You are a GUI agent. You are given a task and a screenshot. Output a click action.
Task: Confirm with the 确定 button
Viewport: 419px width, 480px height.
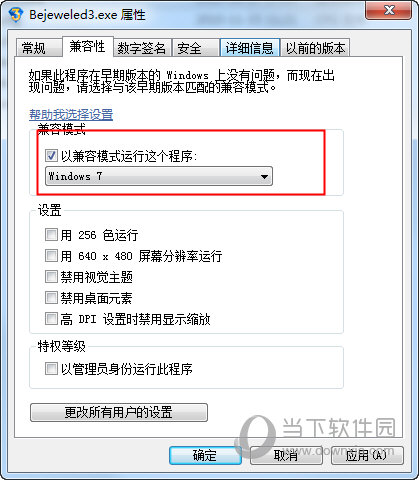[205, 455]
